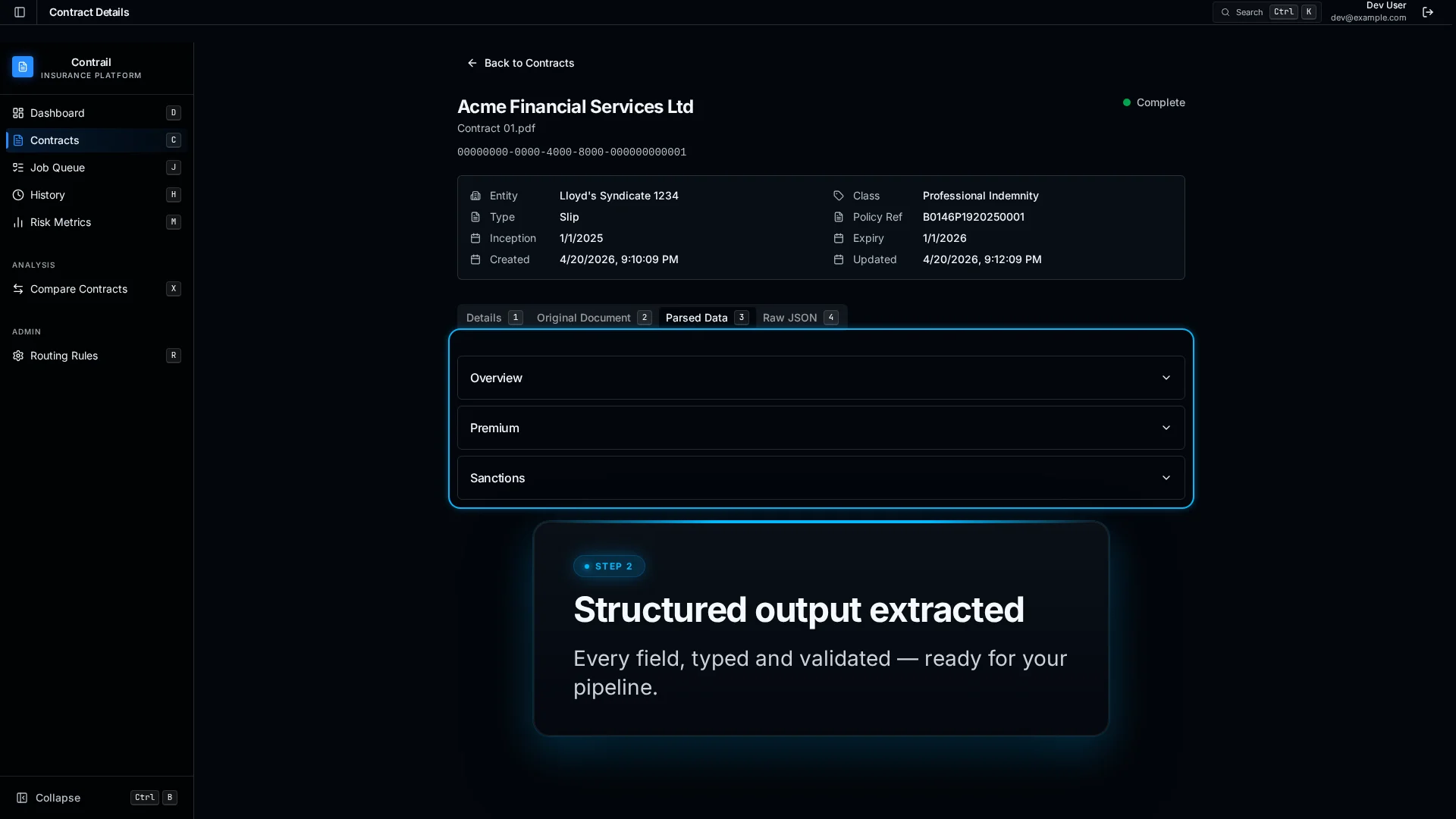Click Back to Contracts
This screenshot has width=1456, height=819.
point(520,63)
